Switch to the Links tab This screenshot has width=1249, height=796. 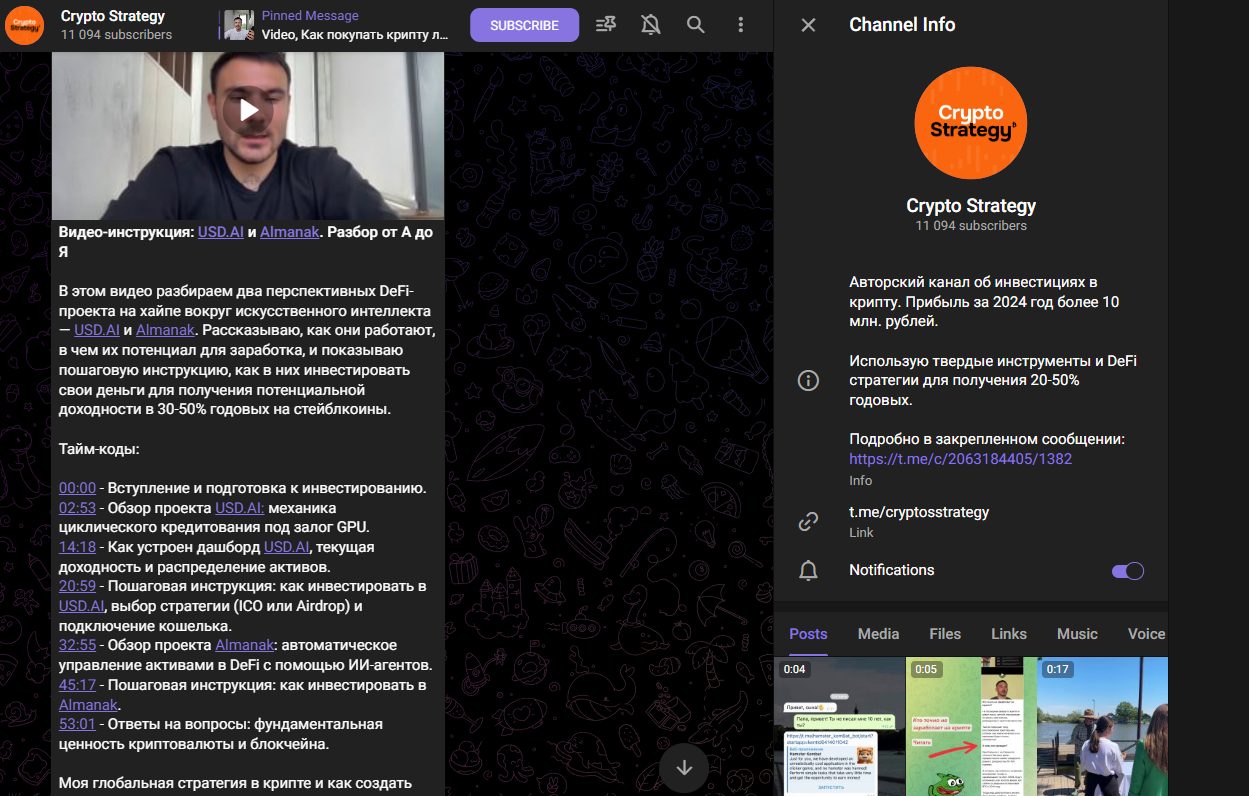tap(1009, 634)
